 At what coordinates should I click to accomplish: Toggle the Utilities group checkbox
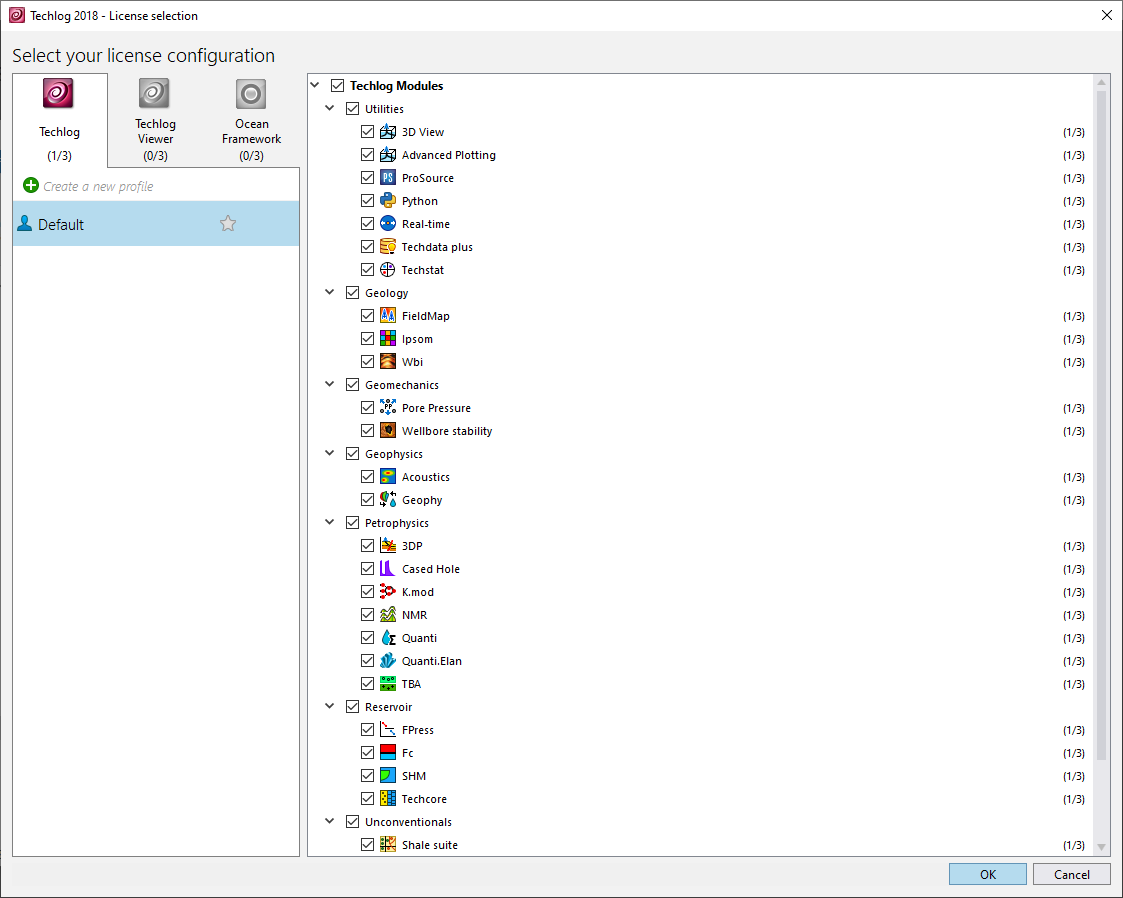click(352, 109)
